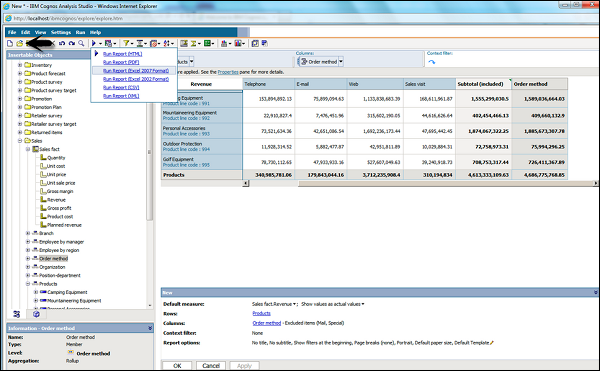This screenshot has width=600, height=371.
Task: Click the blue Run play icon
Action: pos(94,44)
